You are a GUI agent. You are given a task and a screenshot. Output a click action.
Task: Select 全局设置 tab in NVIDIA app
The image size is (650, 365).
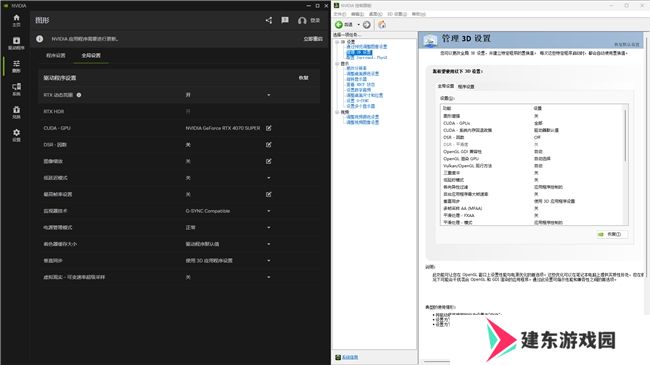click(x=91, y=56)
